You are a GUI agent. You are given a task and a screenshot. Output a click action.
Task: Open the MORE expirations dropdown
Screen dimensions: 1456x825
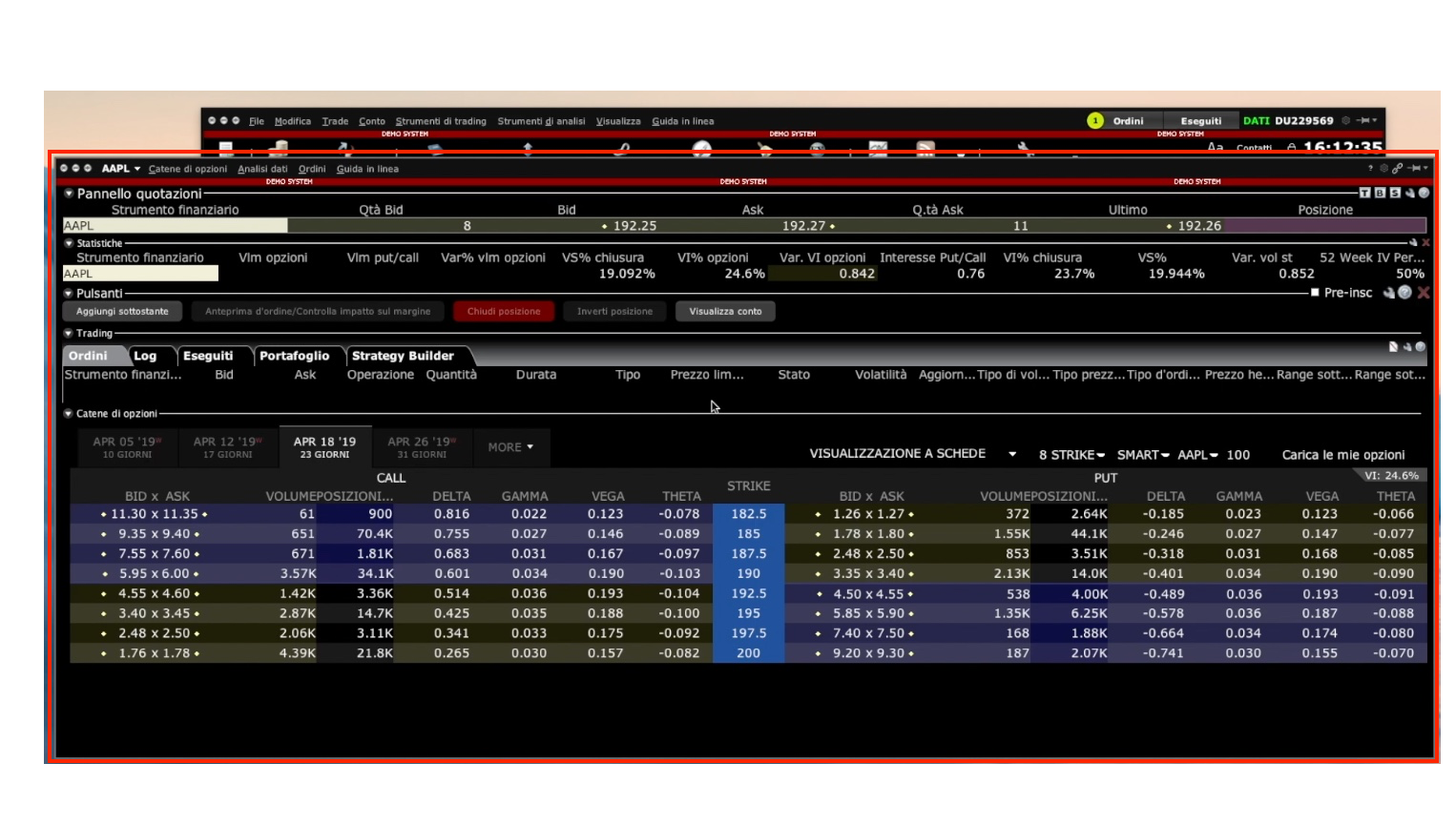[x=510, y=446]
